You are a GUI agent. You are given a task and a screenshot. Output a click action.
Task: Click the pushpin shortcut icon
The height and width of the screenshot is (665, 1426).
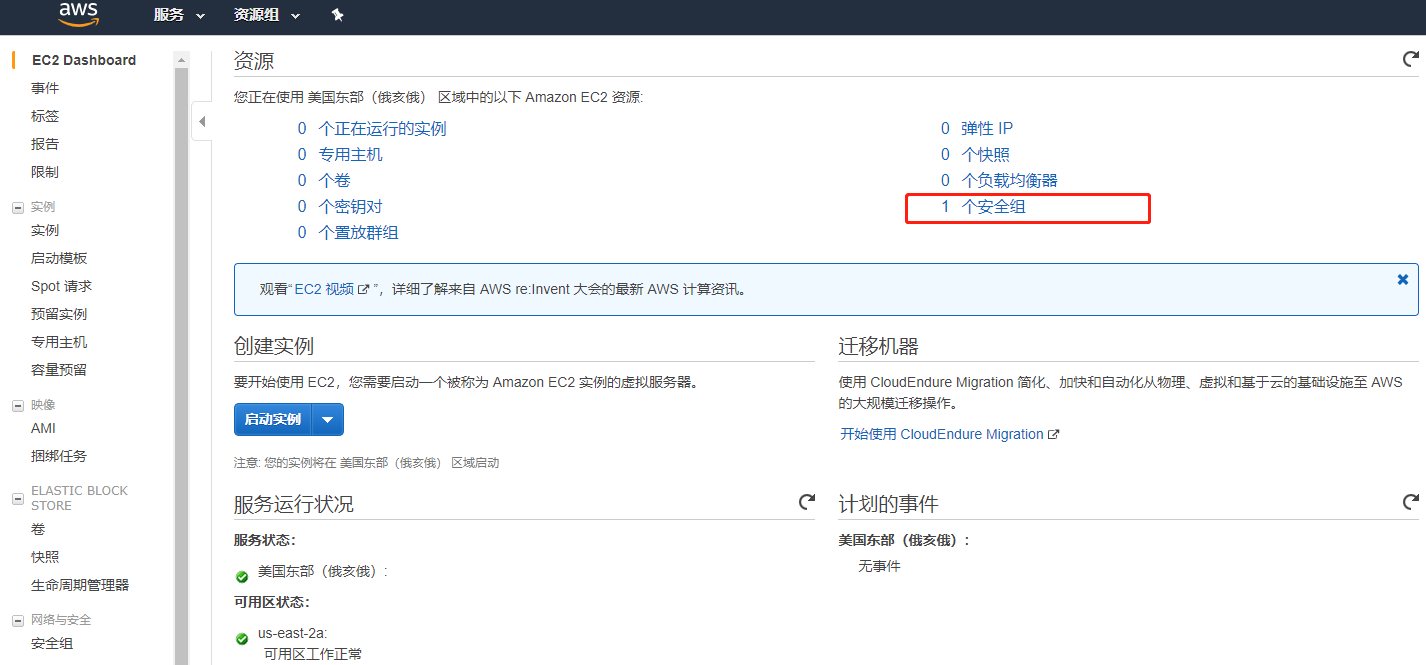337,15
